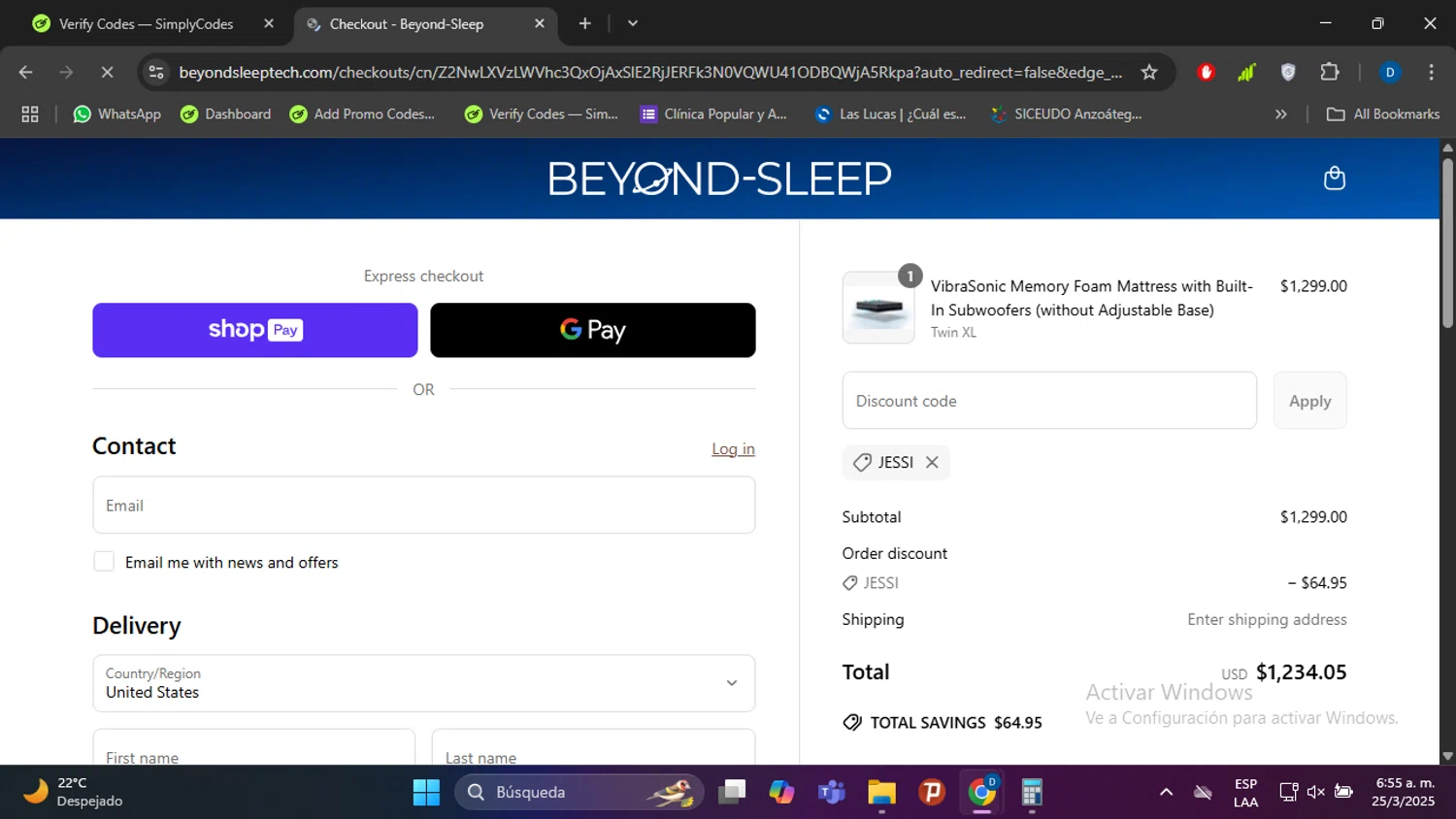Open the shield extension icon
Image resolution: width=1456 pixels, height=819 pixels.
point(1288,73)
